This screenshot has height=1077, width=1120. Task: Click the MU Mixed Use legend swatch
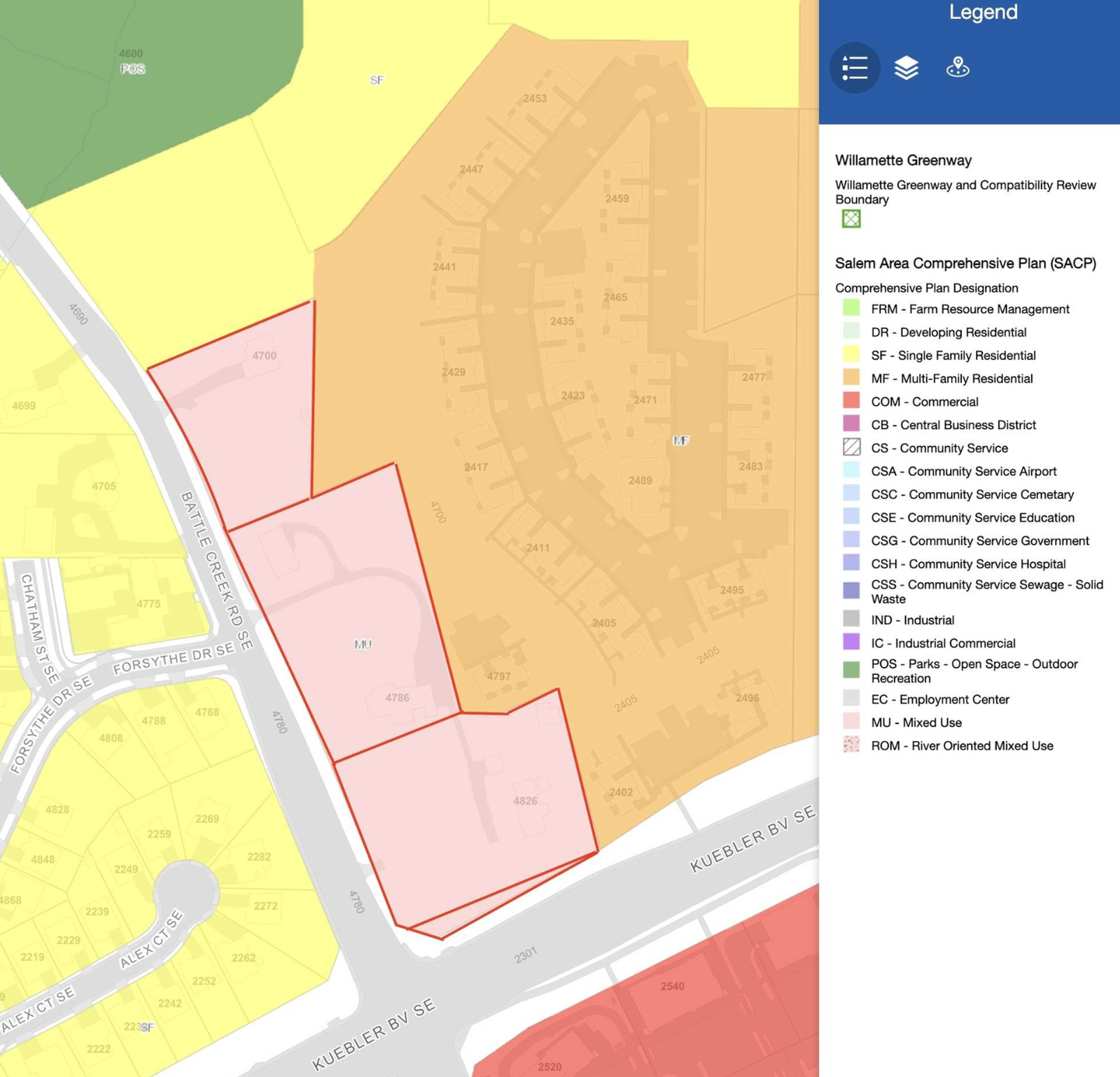[x=851, y=721]
